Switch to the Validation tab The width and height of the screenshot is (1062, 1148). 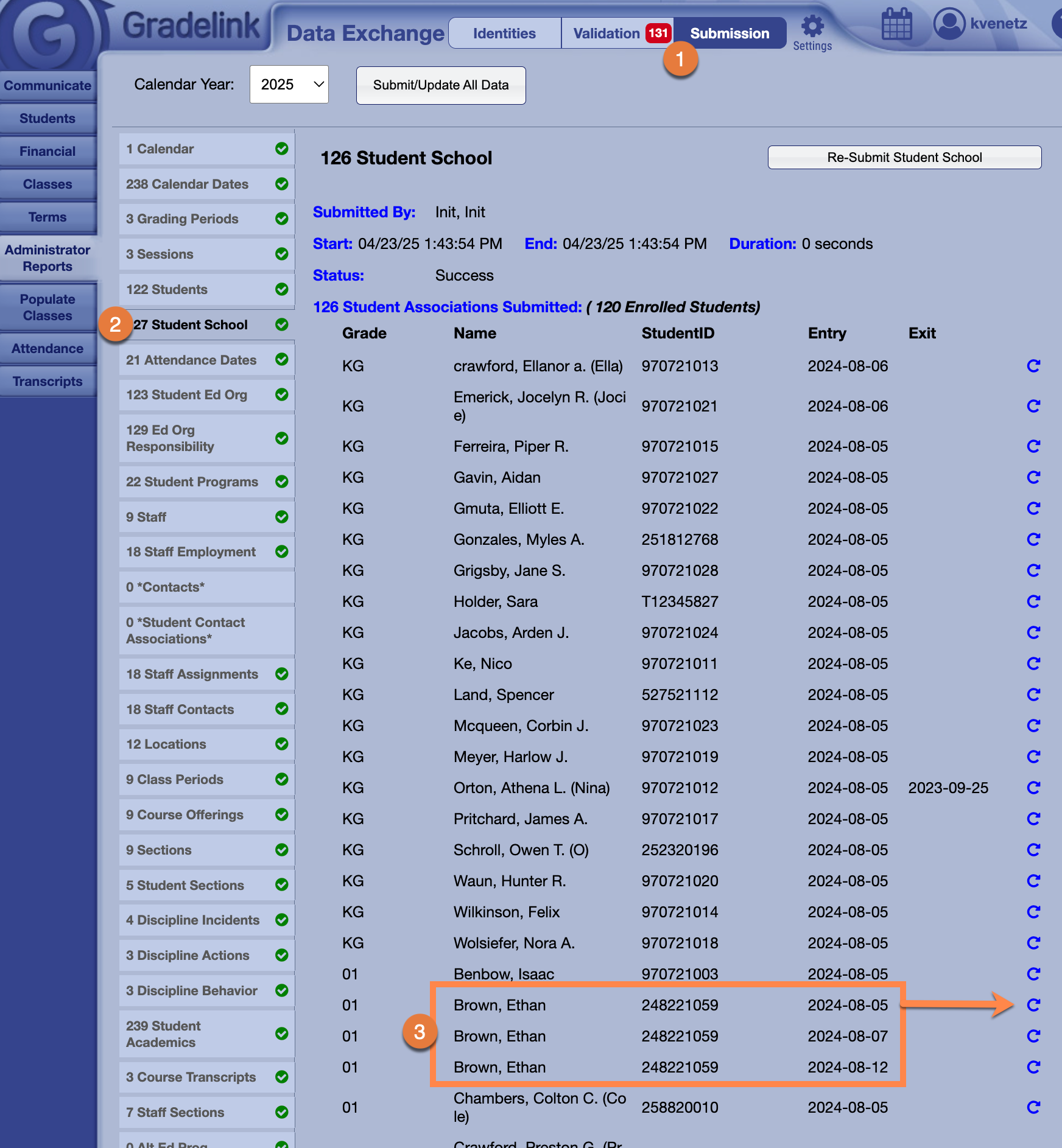(617, 33)
